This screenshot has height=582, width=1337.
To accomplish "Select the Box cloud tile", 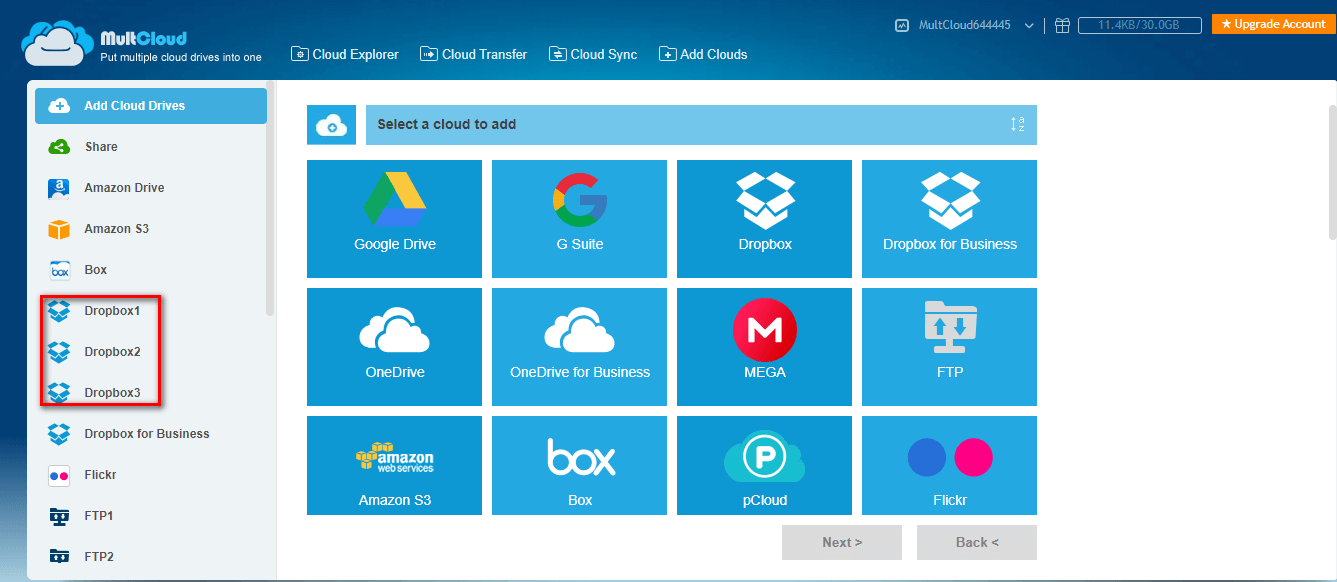I will coord(579,465).
